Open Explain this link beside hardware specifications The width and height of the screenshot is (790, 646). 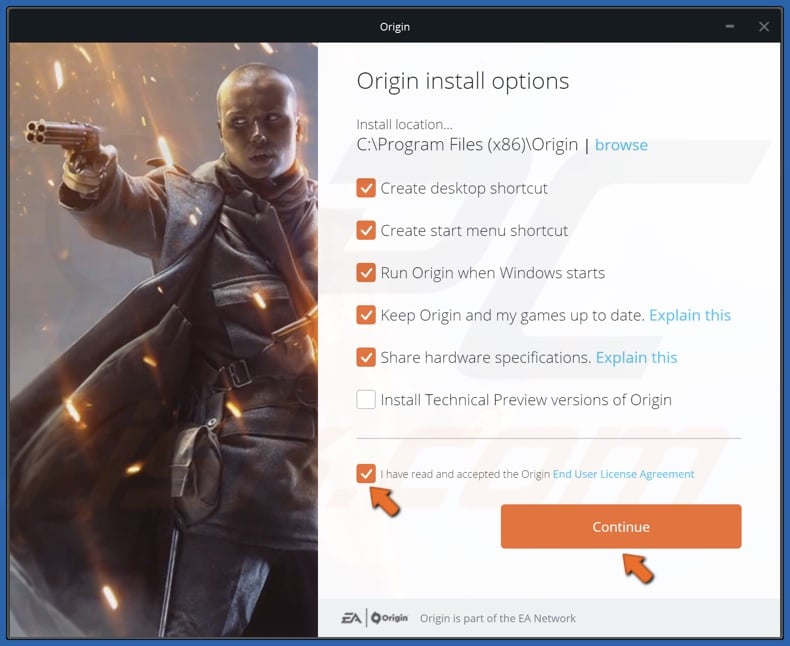(x=636, y=357)
